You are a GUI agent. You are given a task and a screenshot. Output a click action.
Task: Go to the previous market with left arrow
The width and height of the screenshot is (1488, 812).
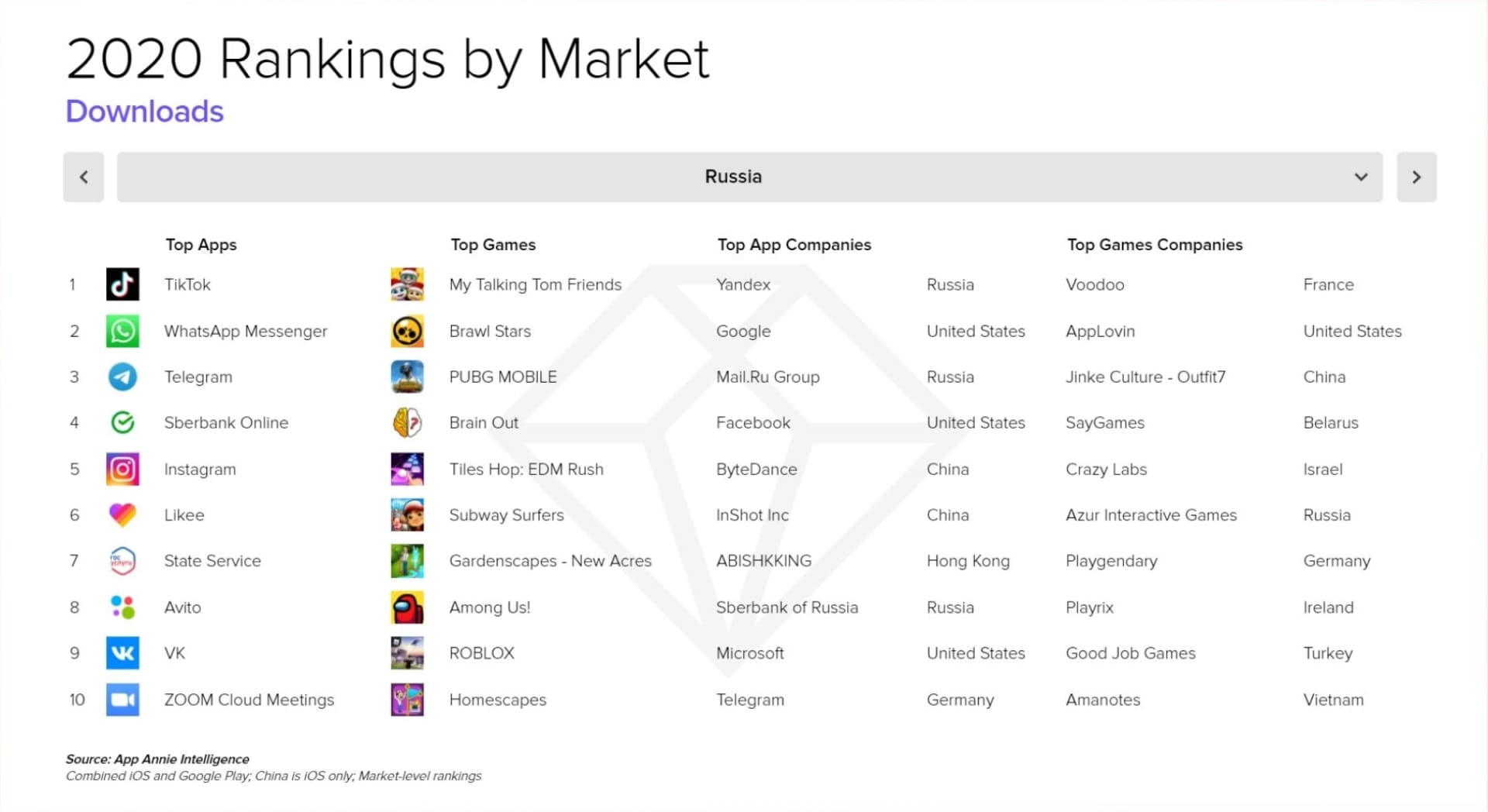click(84, 177)
